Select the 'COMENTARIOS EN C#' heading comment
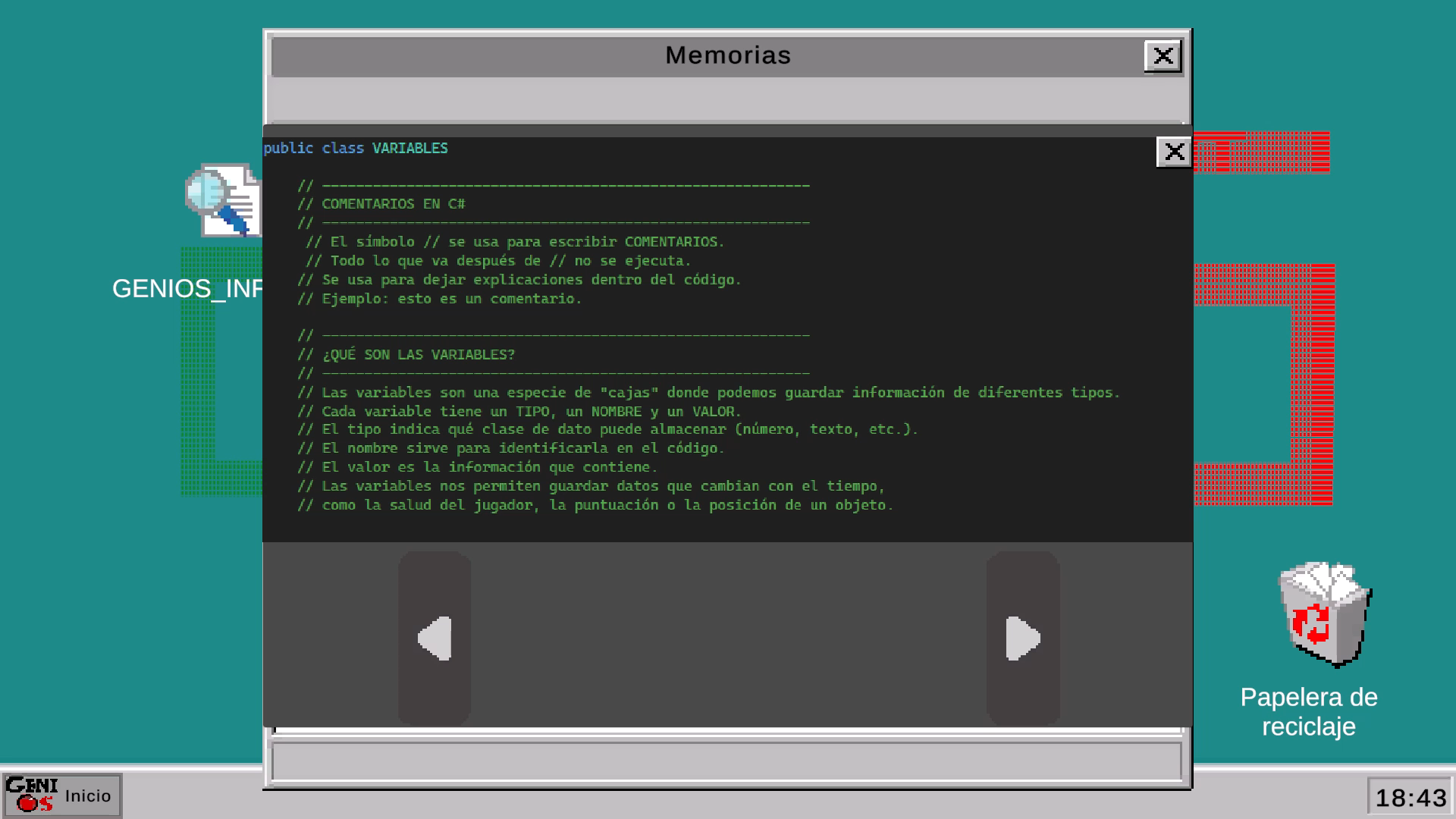Viewport: 1456px width, 819px height. click(393, 204)
